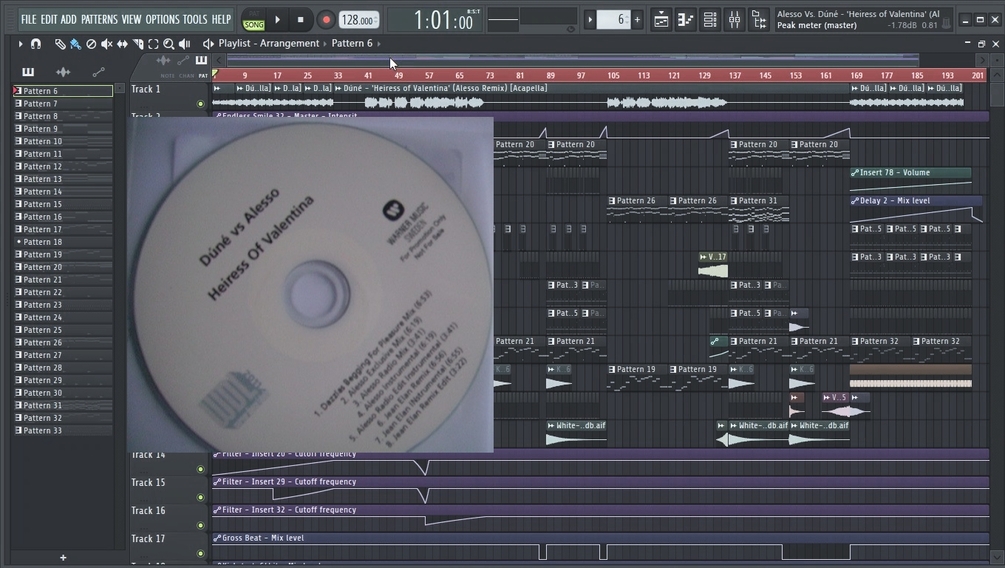Toggle the magnet snap icon
This screenshot has height=568, width=1005.
pyautogui.click(x=36, y=44)
